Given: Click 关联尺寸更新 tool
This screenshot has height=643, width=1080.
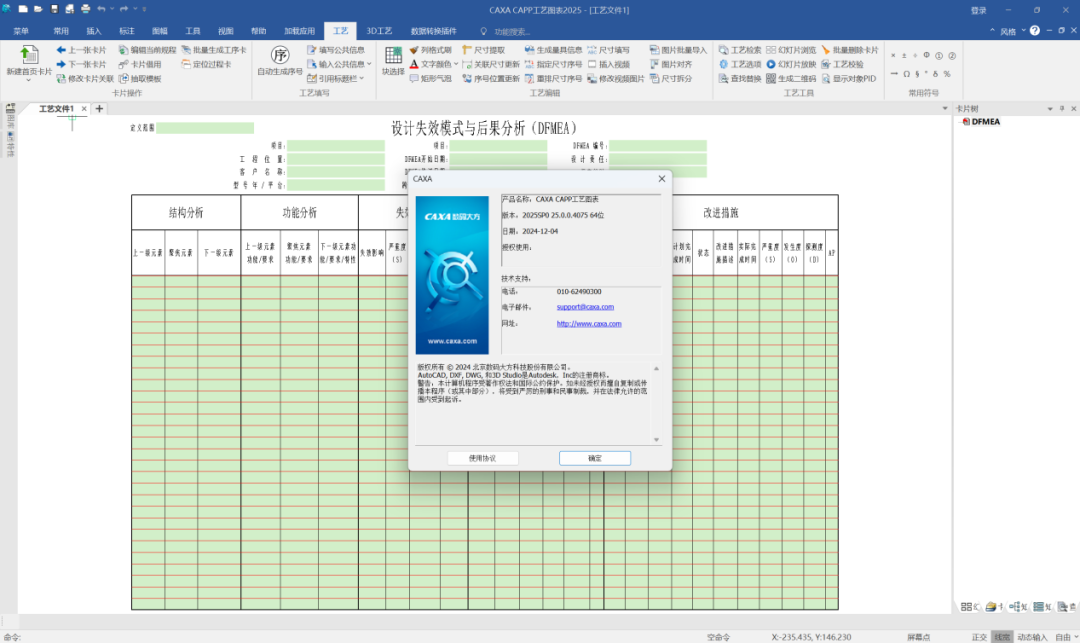Looking at the screenshot, I should point(490,64).
